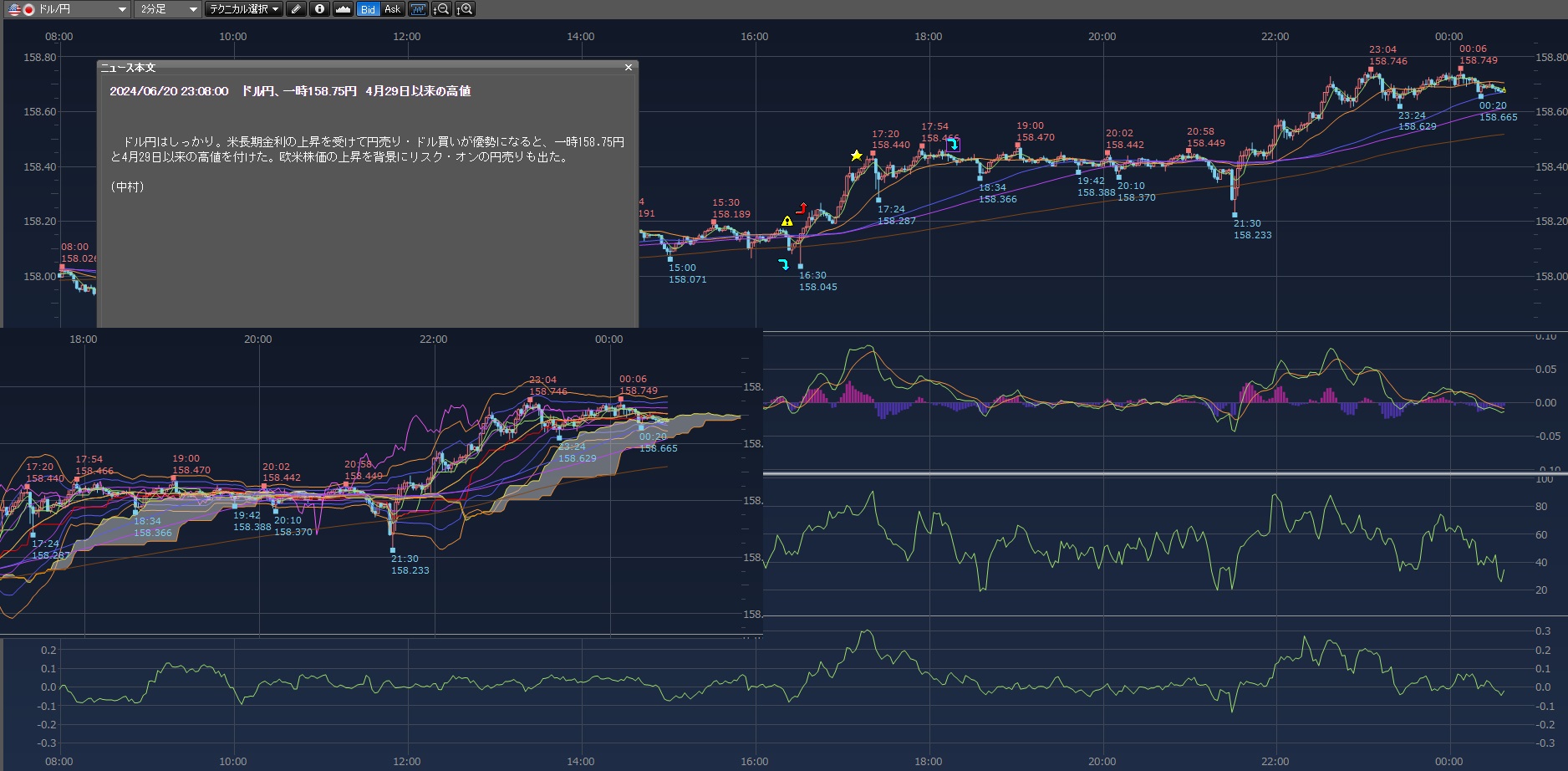Switch price display to Ask
Screen dimensions: 1568x771
(392, 9)
